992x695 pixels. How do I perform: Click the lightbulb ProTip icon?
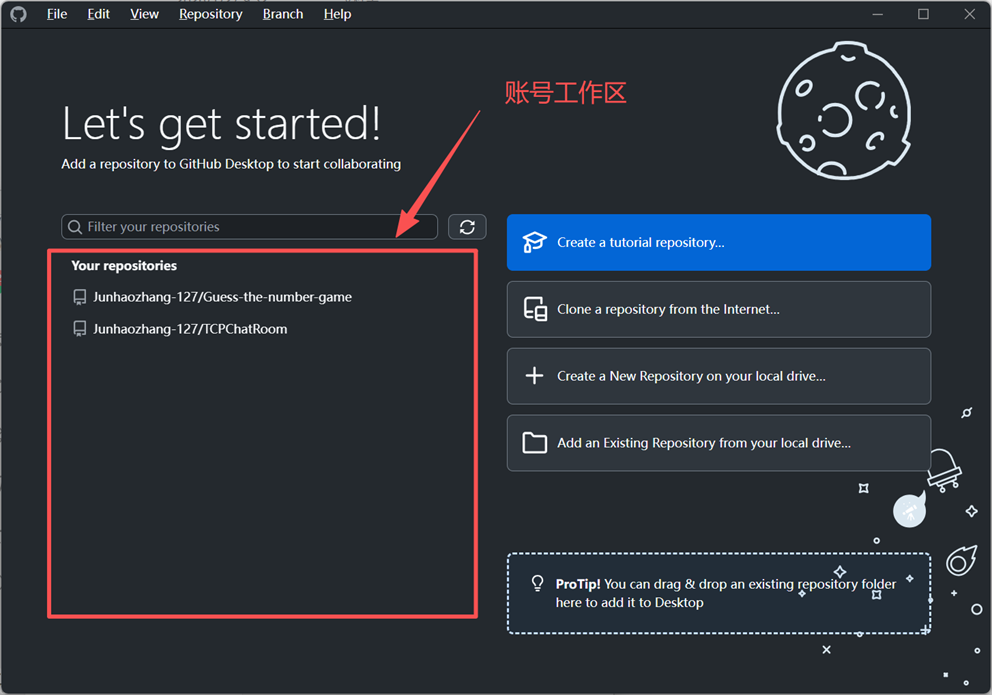[538, 583]
